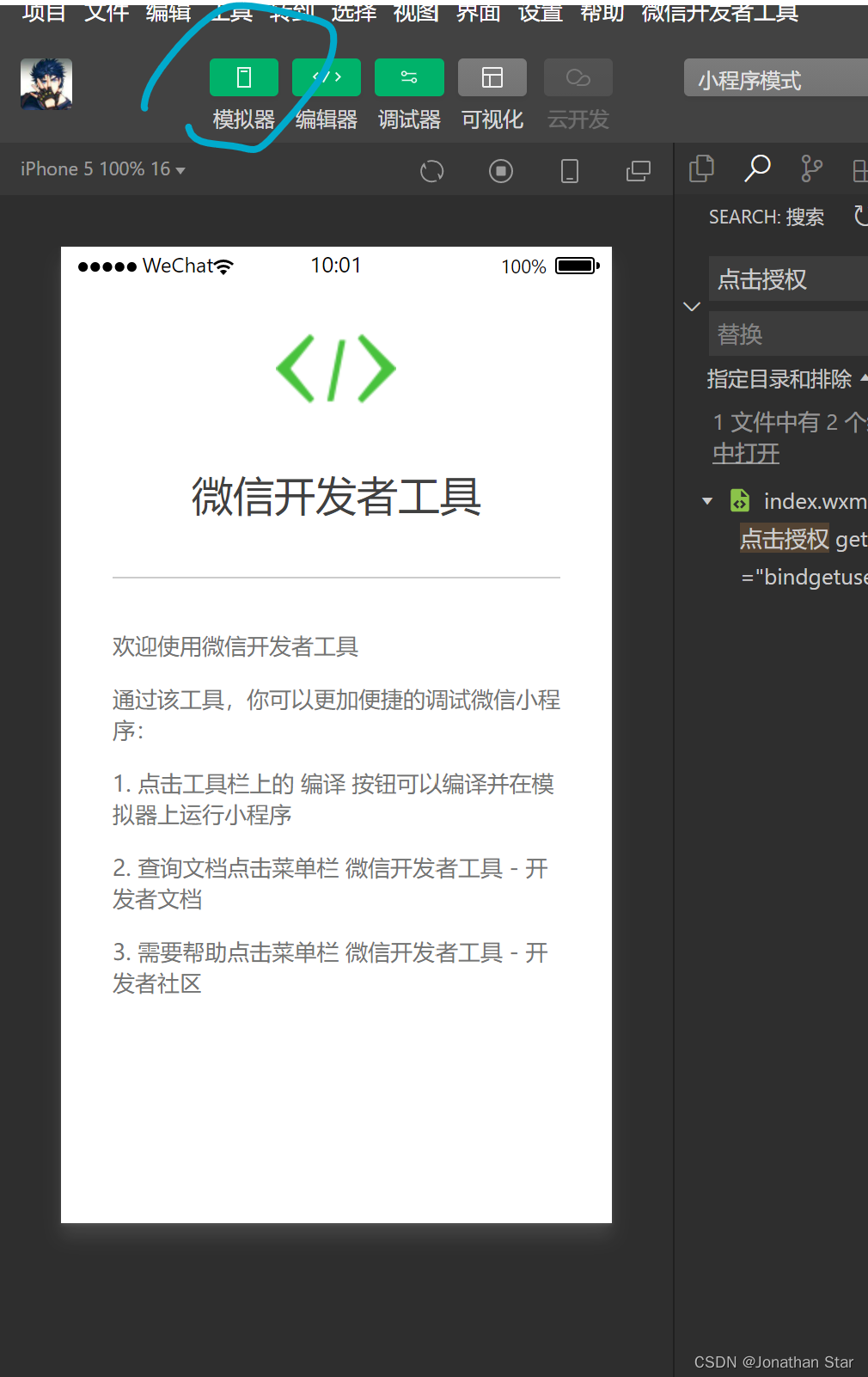The image size is (868, 1377).
Task: Open the 小程序模式 mode dropdown
Action: 776,79
